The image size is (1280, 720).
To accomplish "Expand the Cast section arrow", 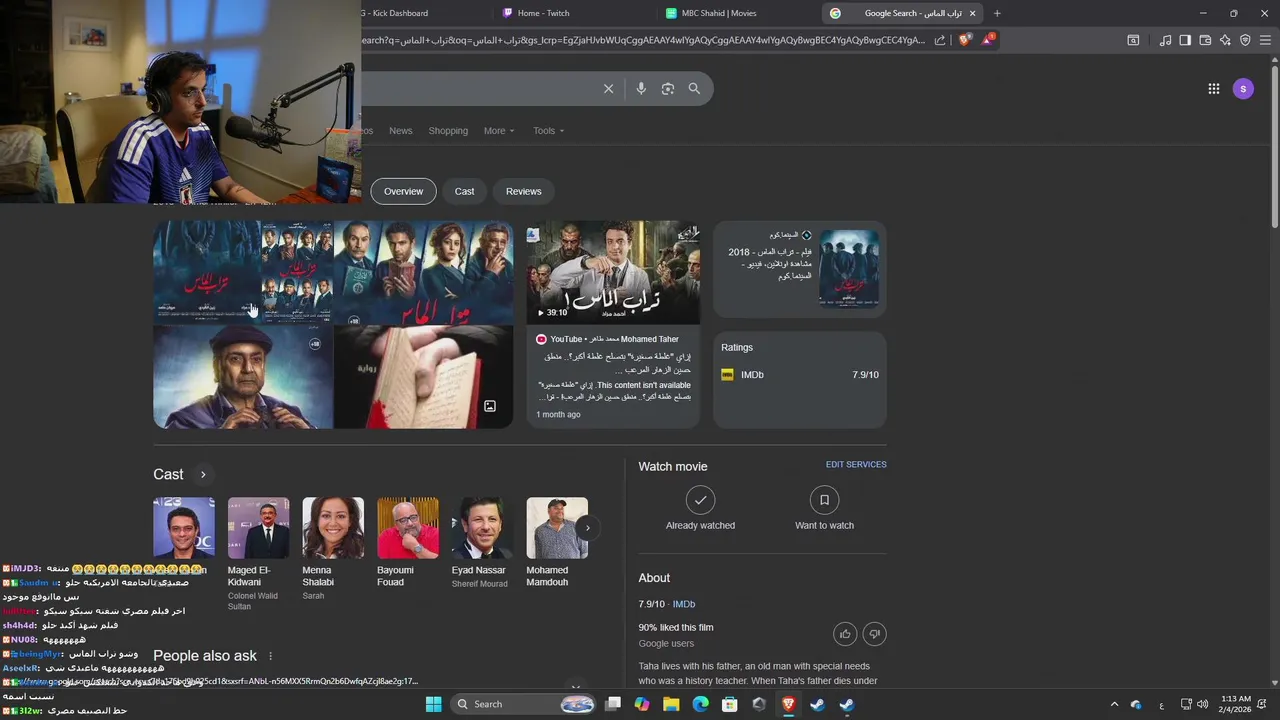I will tap(202, 475).
